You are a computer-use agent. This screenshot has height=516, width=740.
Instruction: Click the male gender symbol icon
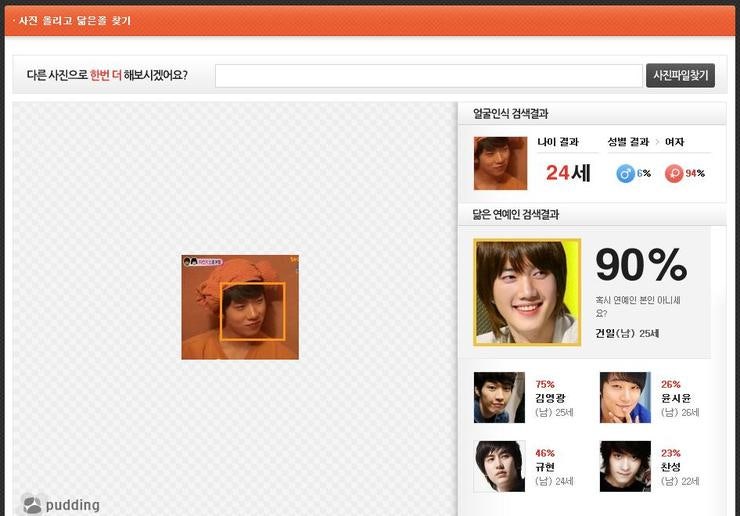pyautogui.click(x=625, y=173)
